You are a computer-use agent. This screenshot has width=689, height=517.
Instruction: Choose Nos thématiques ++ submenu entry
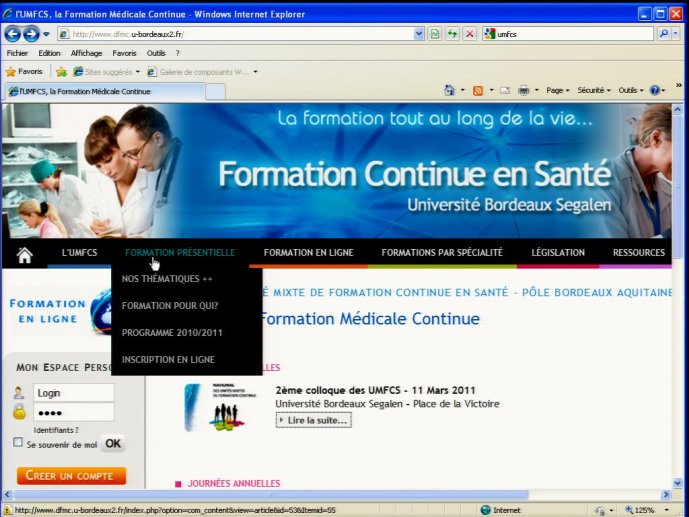[167, 279]
